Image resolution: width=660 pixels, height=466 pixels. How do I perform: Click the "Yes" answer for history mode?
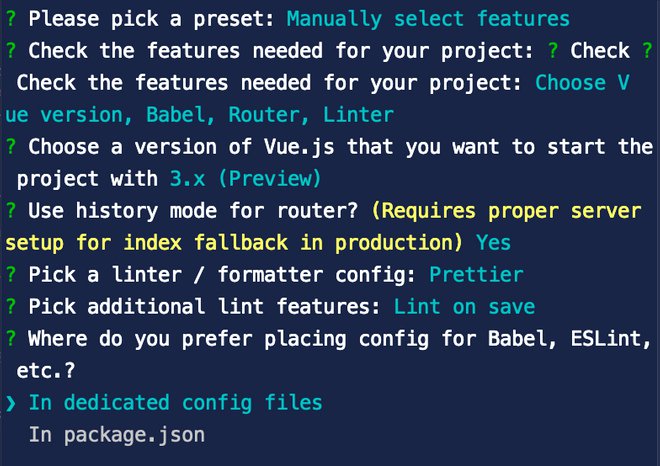click(493, 243)
